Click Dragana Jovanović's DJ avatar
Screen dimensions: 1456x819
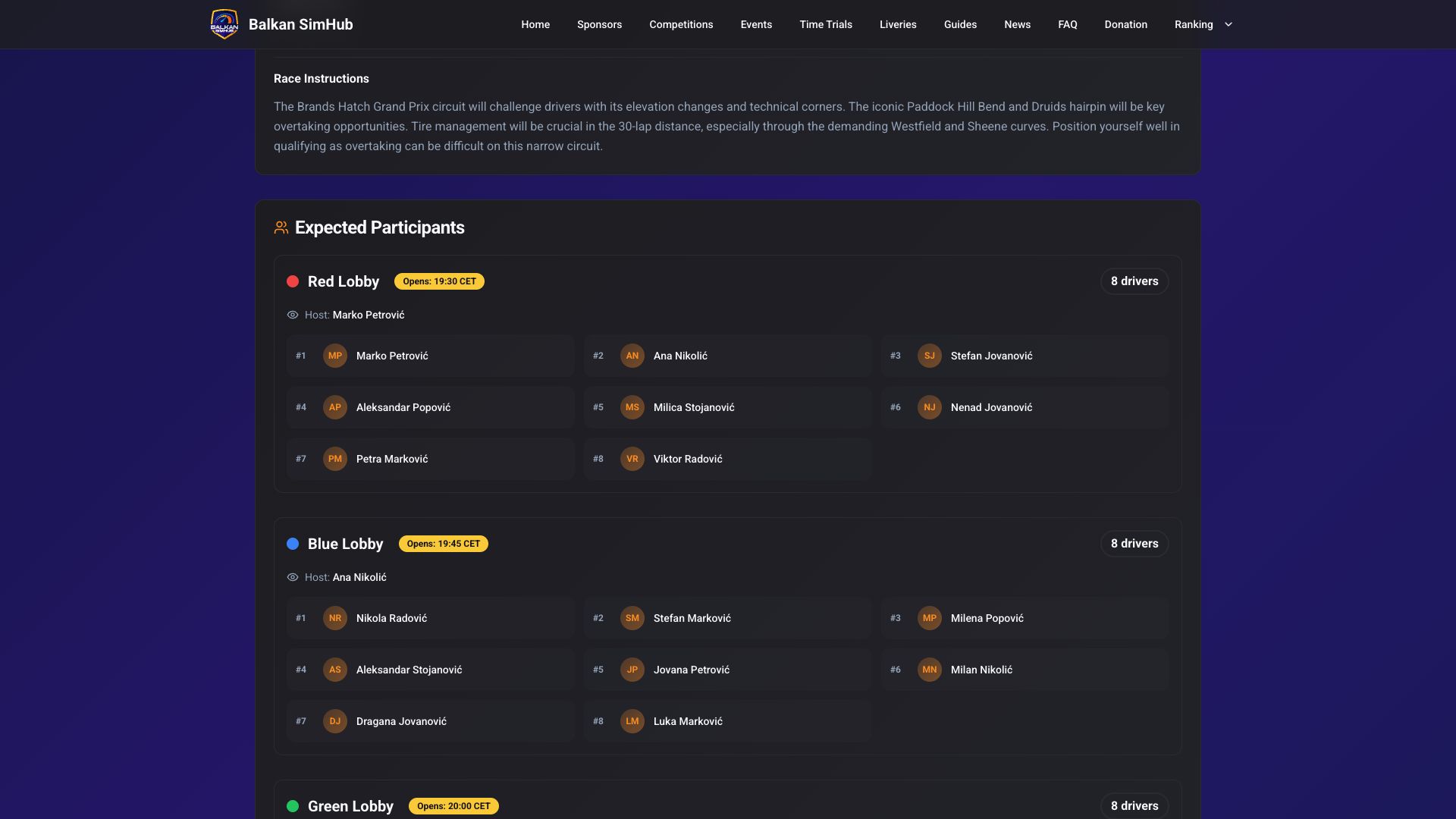pyautogui.click(x=334, y=721)
